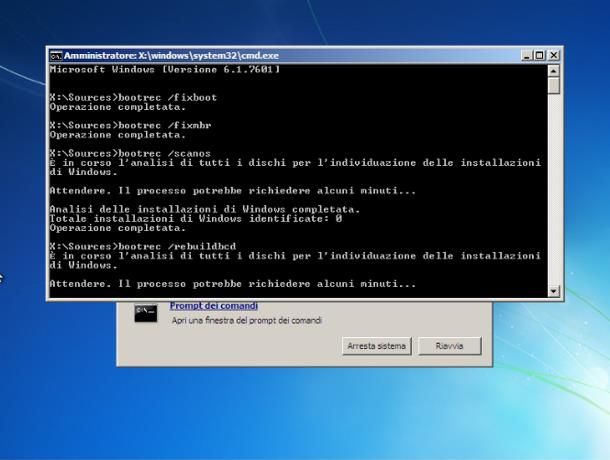Click the 'bootrec /fixmbr' command line
The height and width of the screenshot is (460, 610).
[130, 124]
